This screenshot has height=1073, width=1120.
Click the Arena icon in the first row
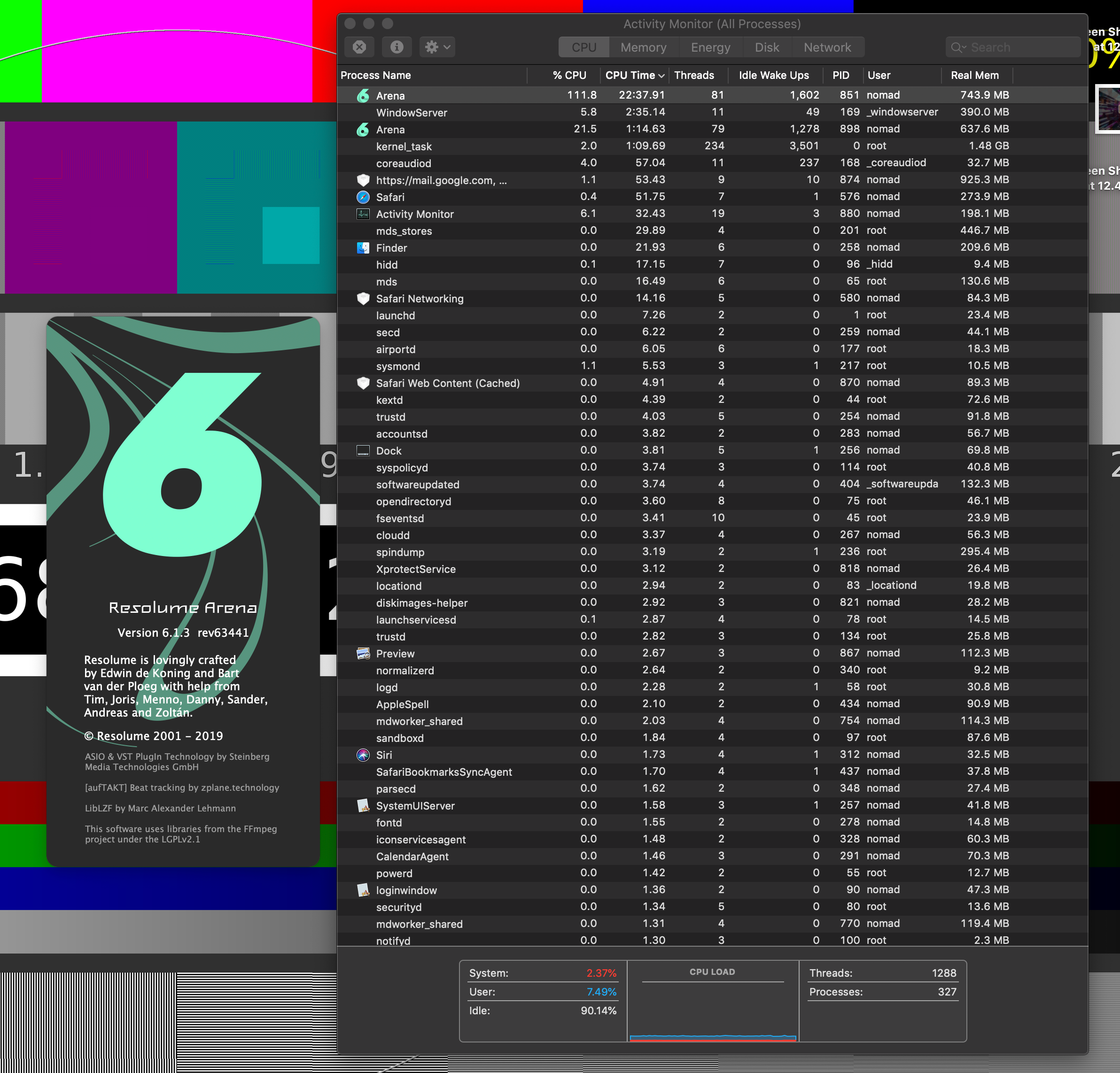point(363,95)
